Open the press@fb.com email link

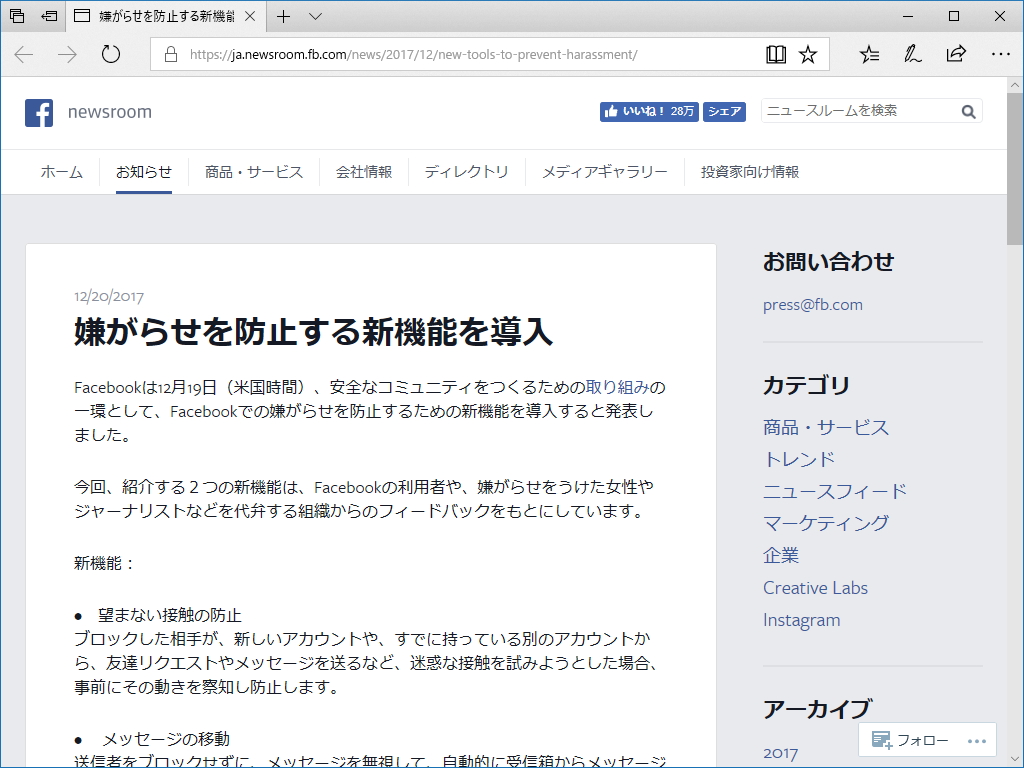click(x=812, y=305)
